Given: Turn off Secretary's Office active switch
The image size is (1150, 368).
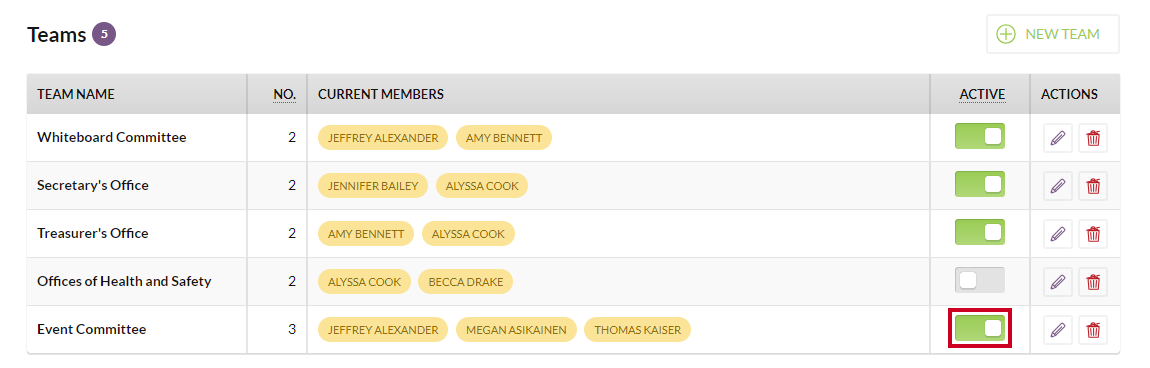Looking at the screenshot, I should coord(980,184).
